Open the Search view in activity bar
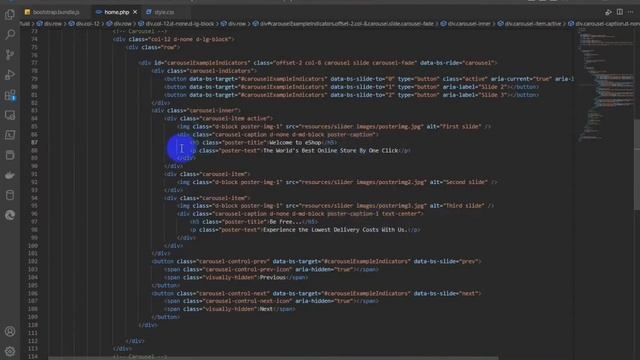640x360 pixels. [x=10, y=35]
